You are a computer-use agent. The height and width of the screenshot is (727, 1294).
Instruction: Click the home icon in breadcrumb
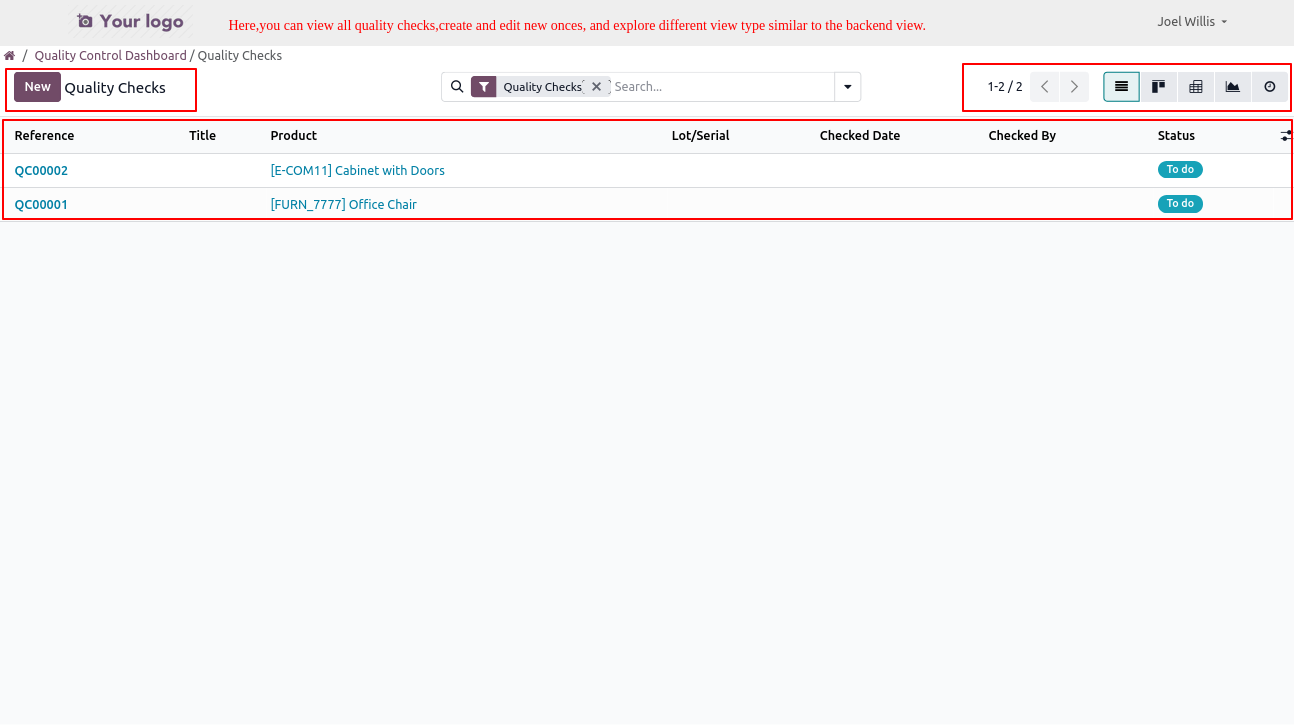[9, 56]
